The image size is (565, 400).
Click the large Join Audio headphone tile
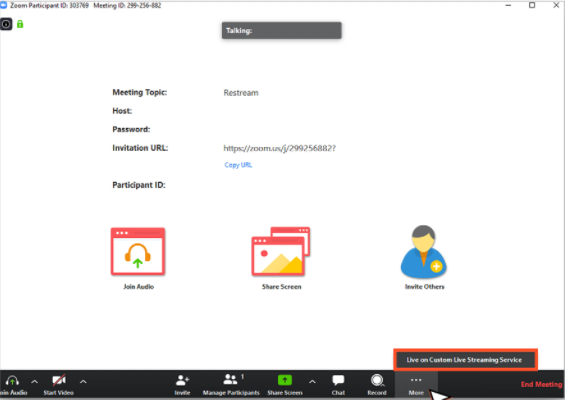(x=138, y=252)
